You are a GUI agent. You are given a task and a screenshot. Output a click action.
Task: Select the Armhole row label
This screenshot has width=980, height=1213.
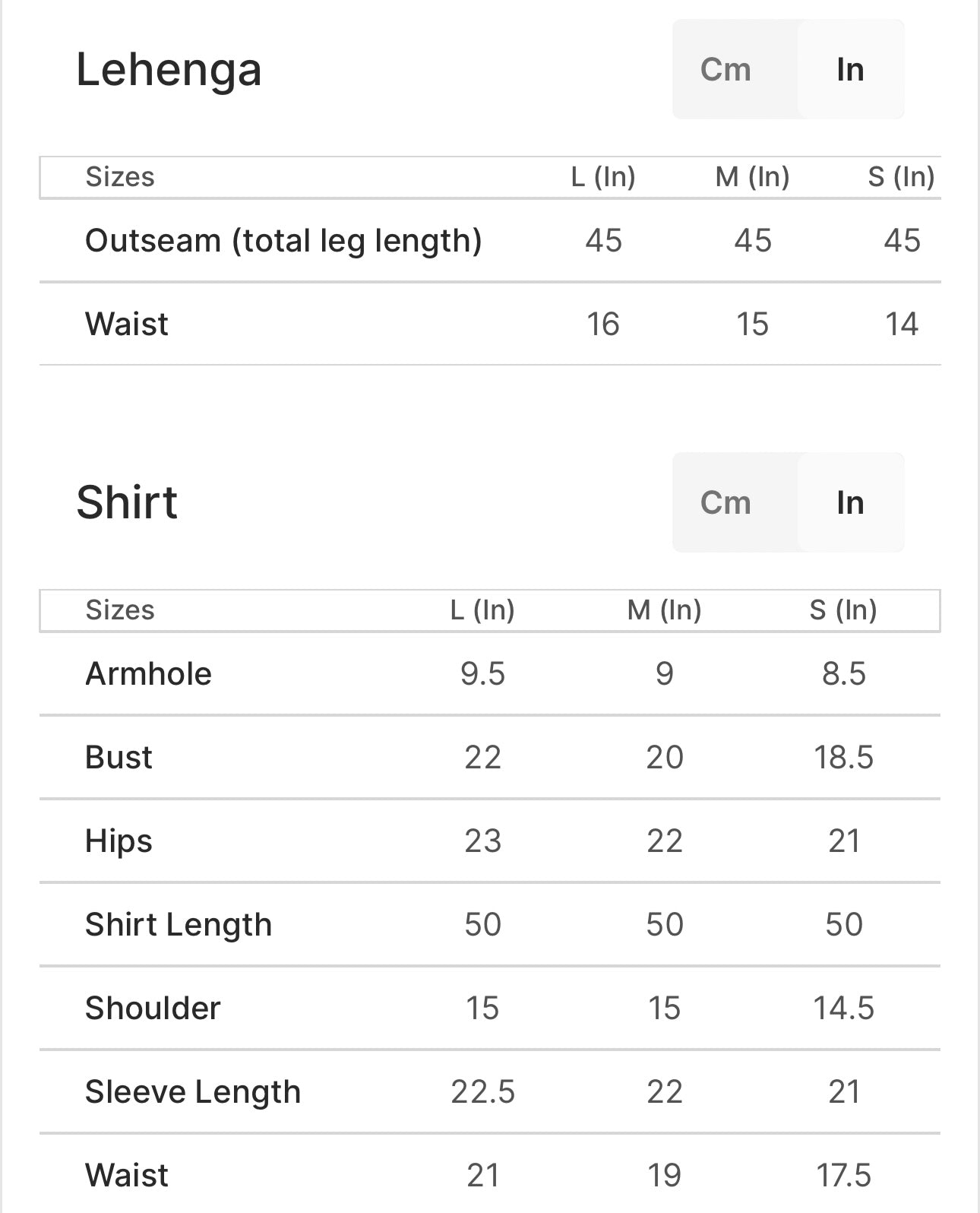(x=148, y=674)
